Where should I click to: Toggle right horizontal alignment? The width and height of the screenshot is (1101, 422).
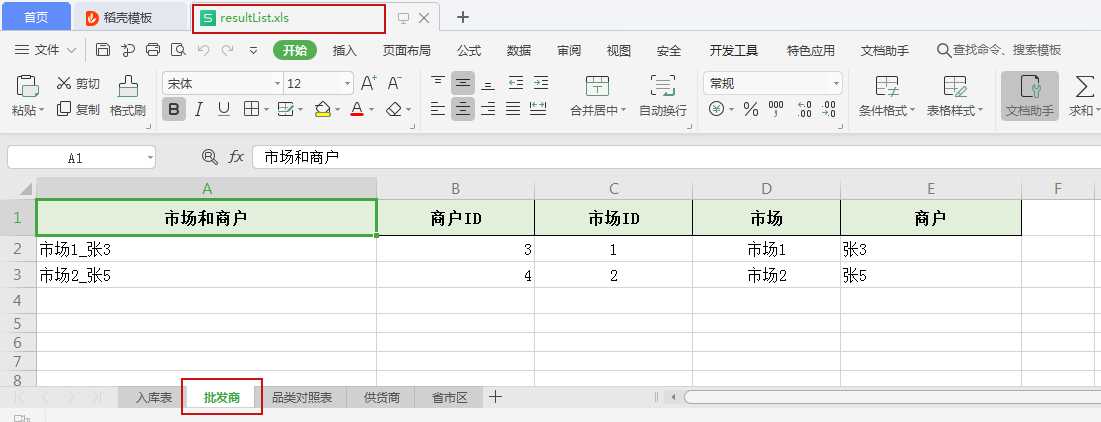pyautogui.click(x=488, y=108)
